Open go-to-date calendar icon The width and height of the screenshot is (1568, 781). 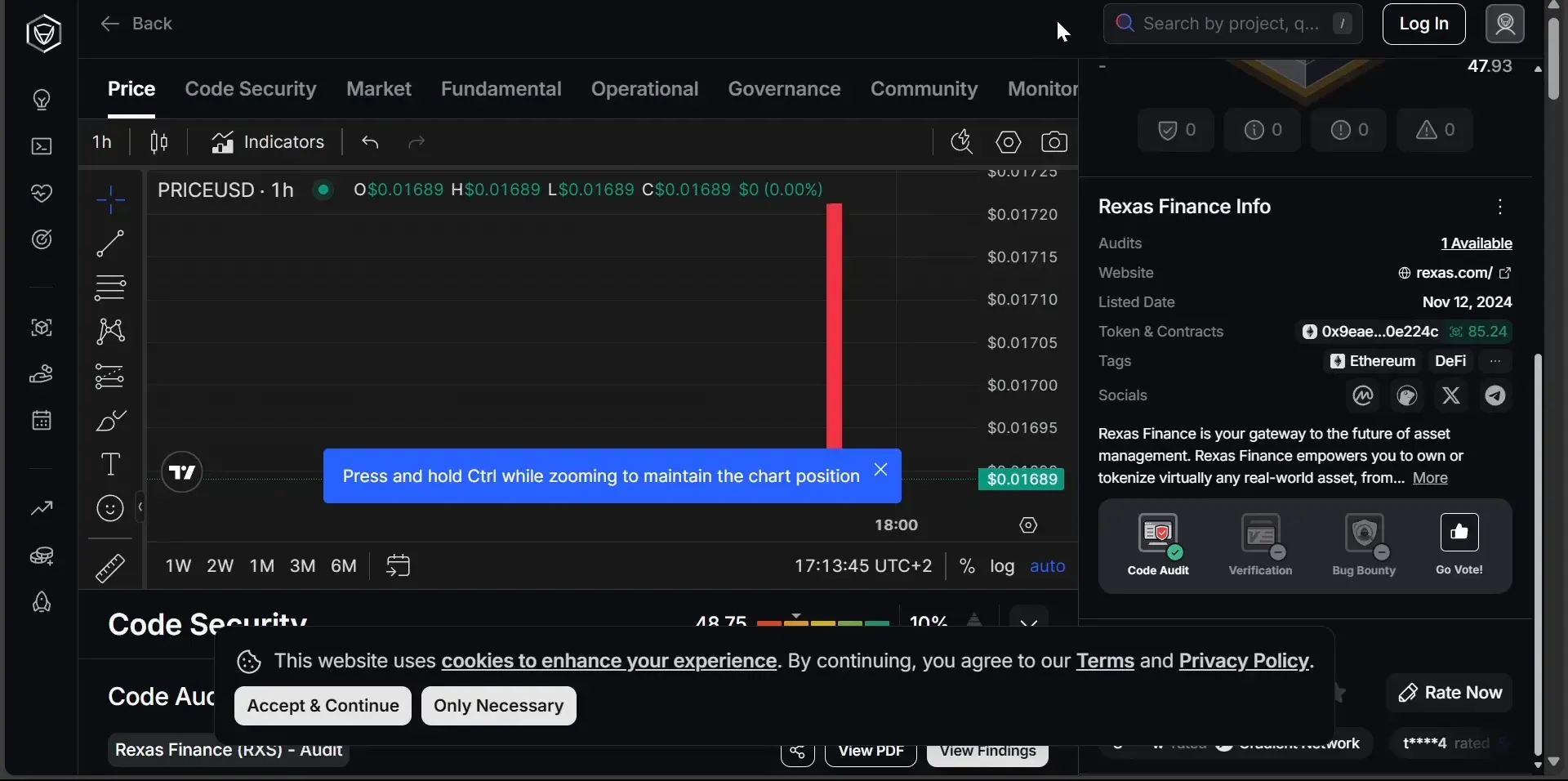point(398,565)
